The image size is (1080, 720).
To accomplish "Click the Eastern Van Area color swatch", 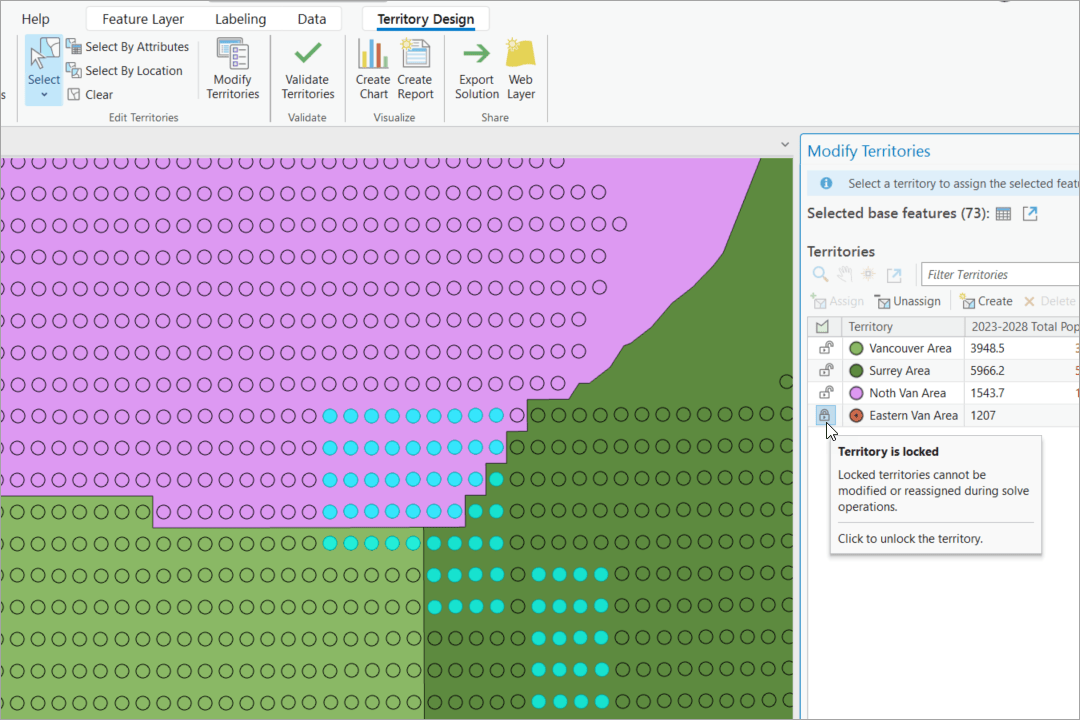I will coord(856,415).
